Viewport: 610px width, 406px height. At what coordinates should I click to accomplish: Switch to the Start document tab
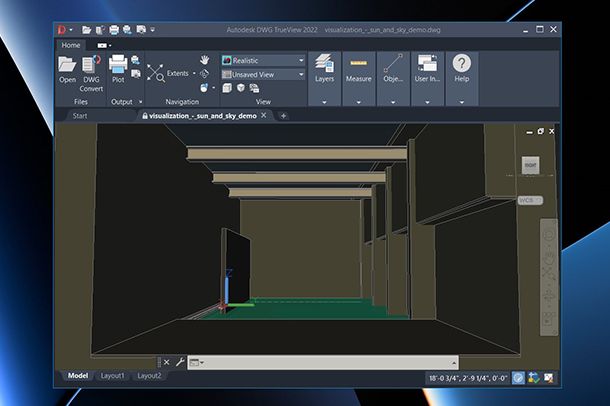80,116
